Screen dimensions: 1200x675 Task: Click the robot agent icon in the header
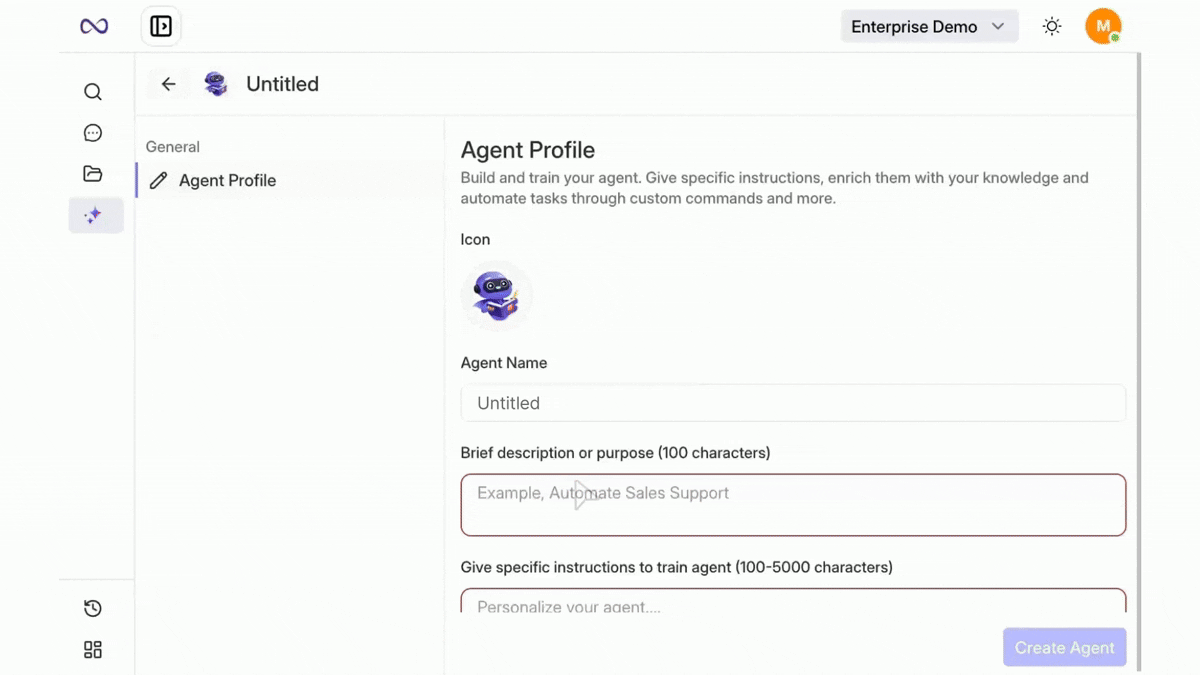[x=216, y=84]
